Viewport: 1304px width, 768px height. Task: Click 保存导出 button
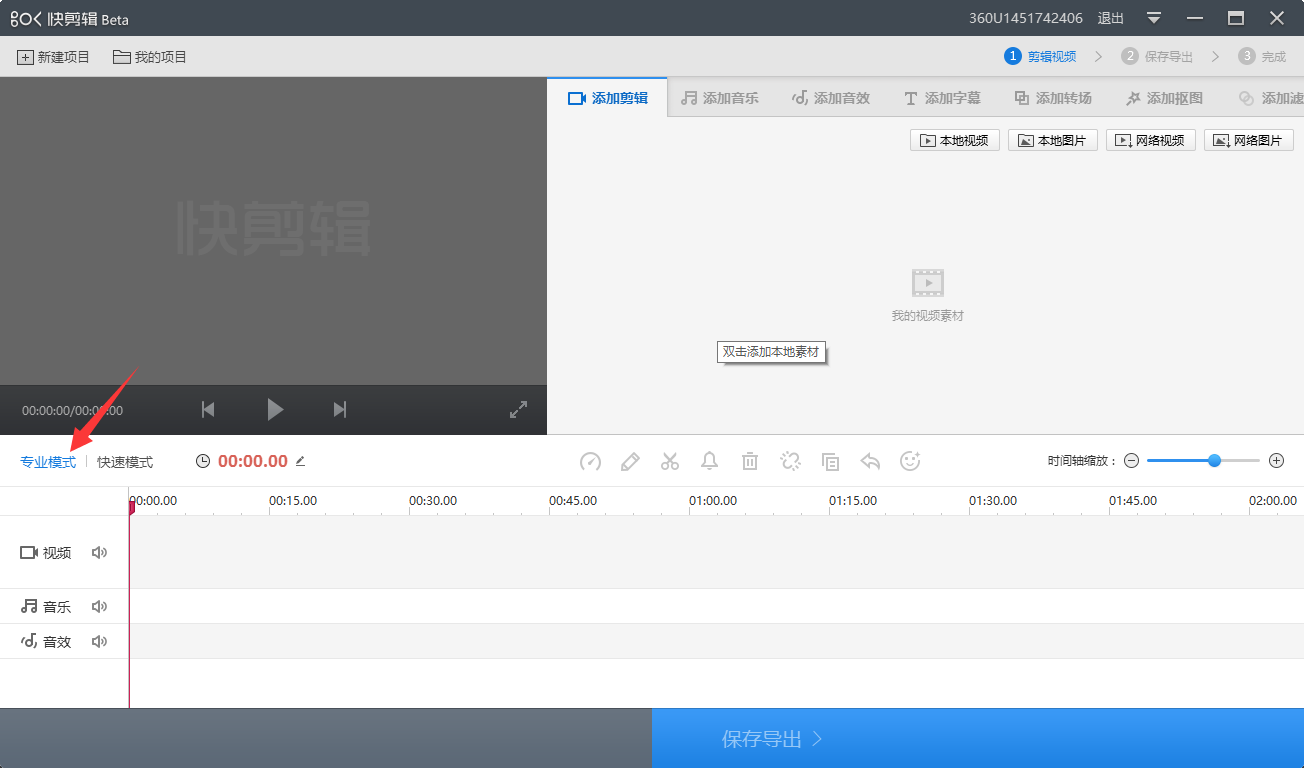coord(978,738)
